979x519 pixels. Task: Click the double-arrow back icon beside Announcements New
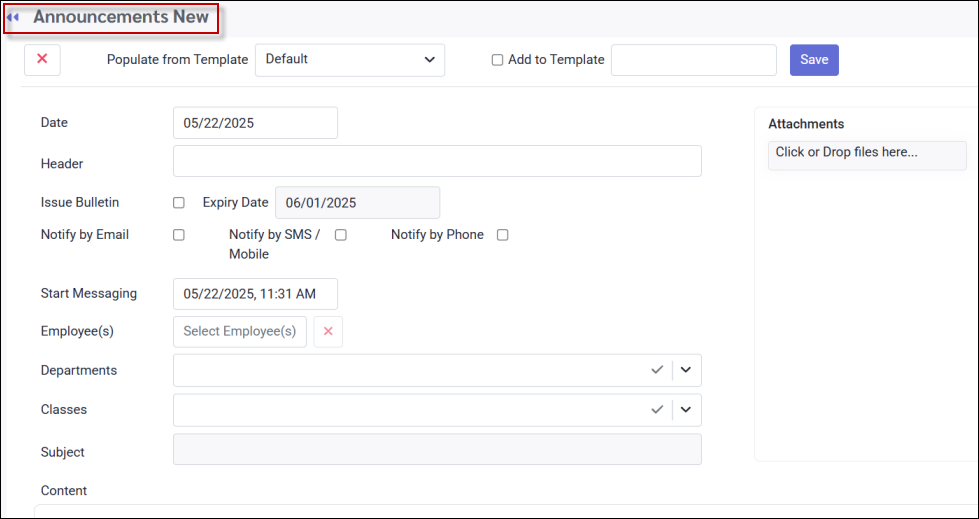[12, 17]
